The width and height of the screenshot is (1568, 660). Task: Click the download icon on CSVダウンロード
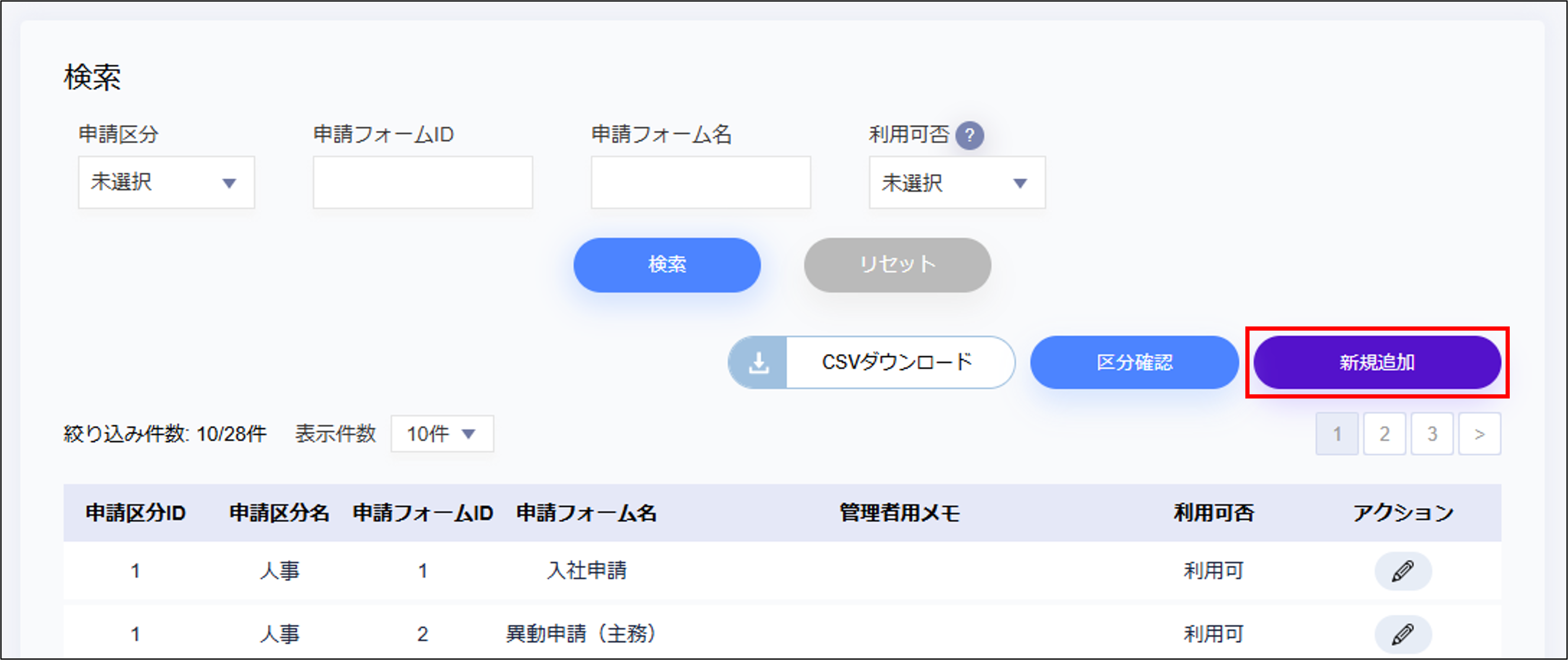758,363
